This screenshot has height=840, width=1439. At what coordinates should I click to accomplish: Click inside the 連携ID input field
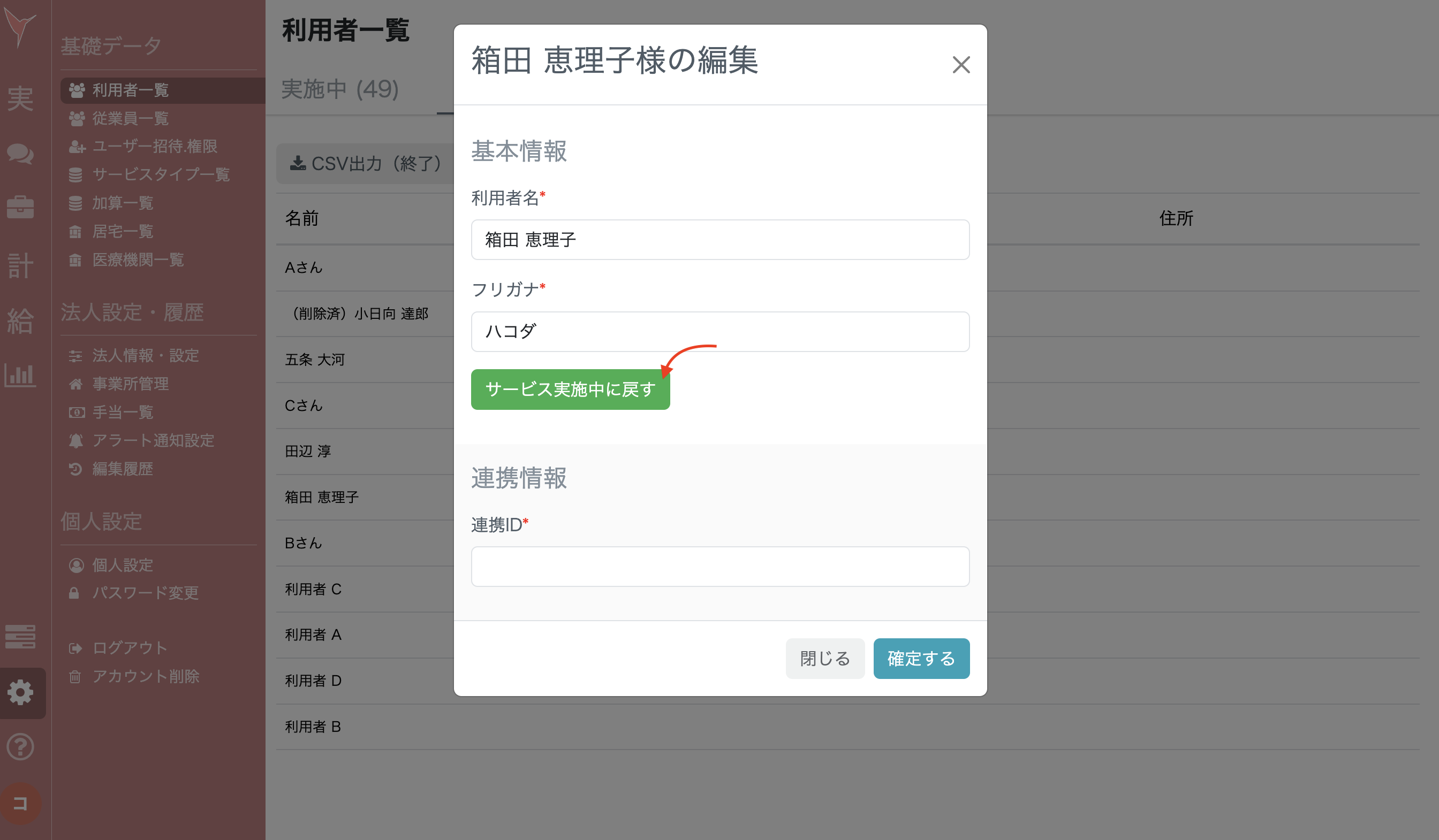pyautogui.click(x=719, y=566)
